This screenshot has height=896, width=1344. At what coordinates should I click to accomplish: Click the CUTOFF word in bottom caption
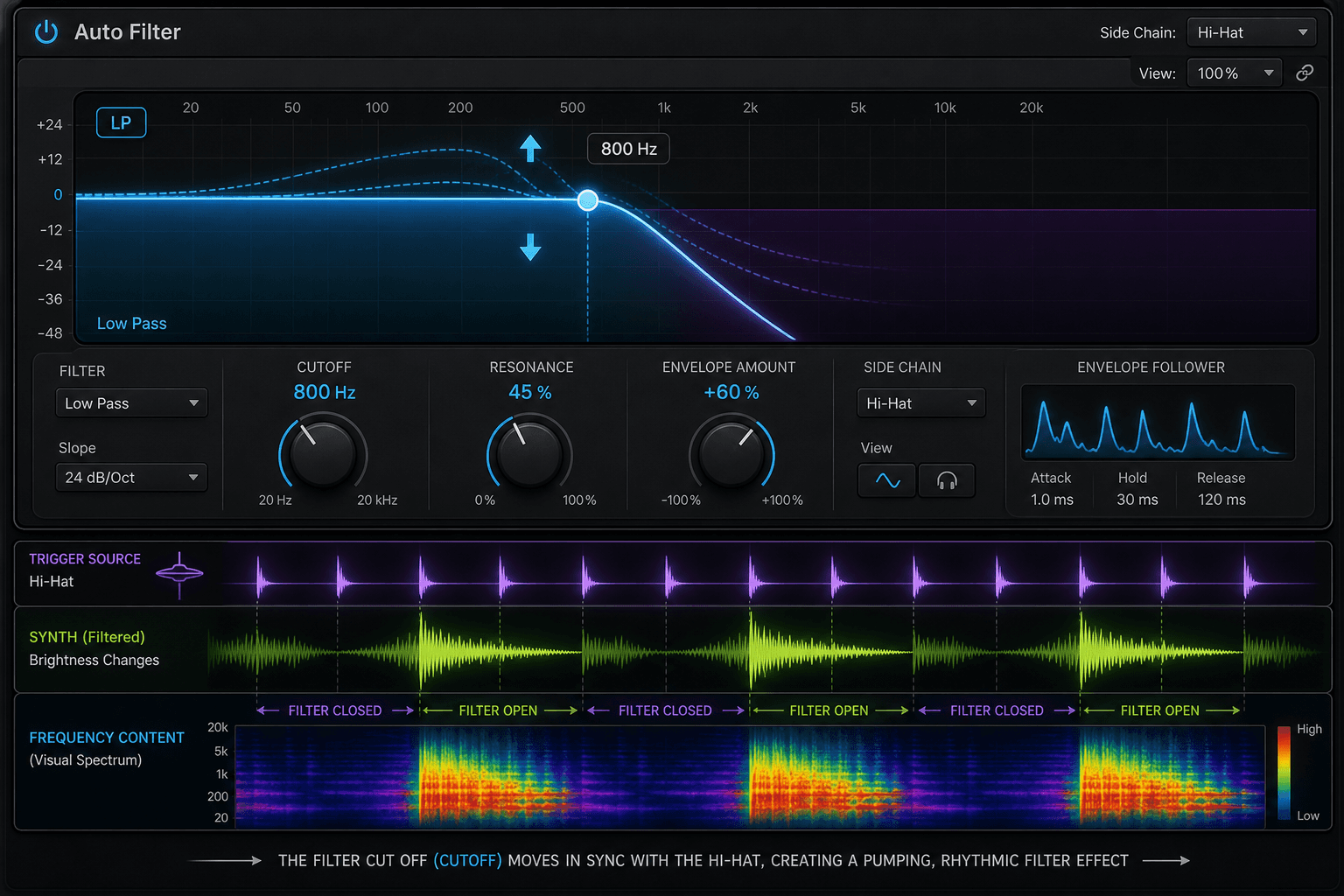click(468, 861)
